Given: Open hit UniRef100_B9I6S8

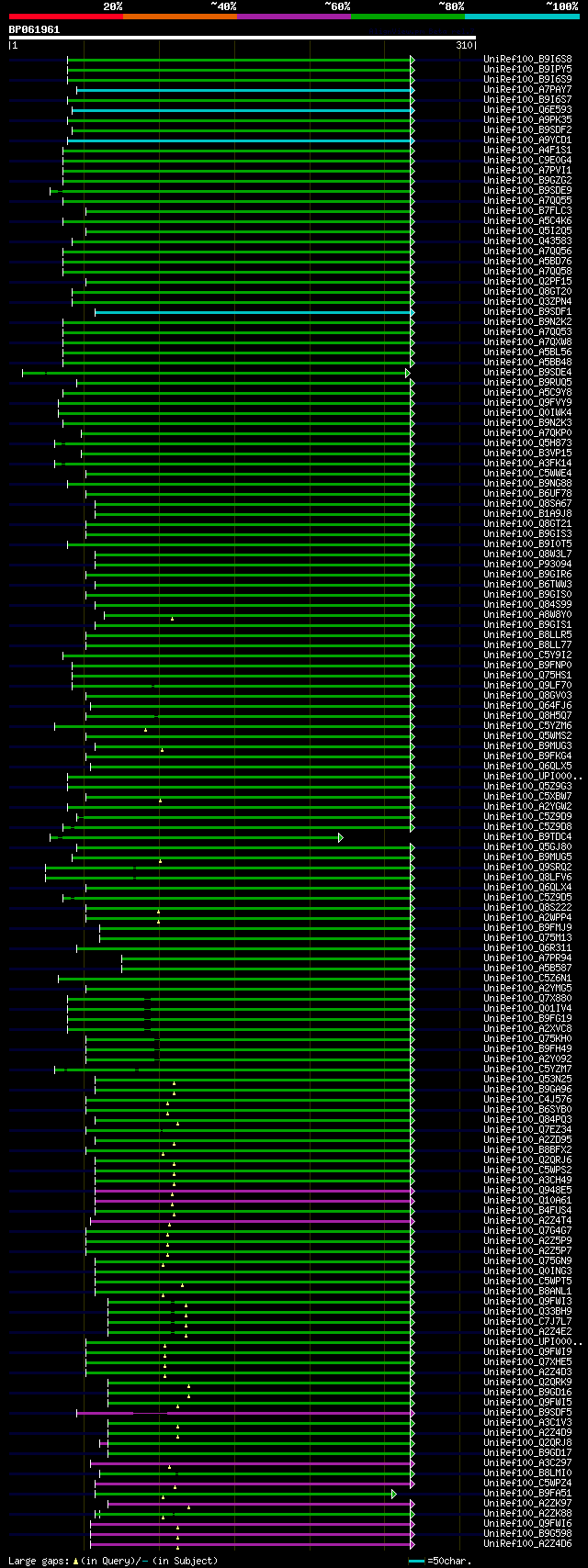Looking at the screenshot, I should [x=527, y=60].
